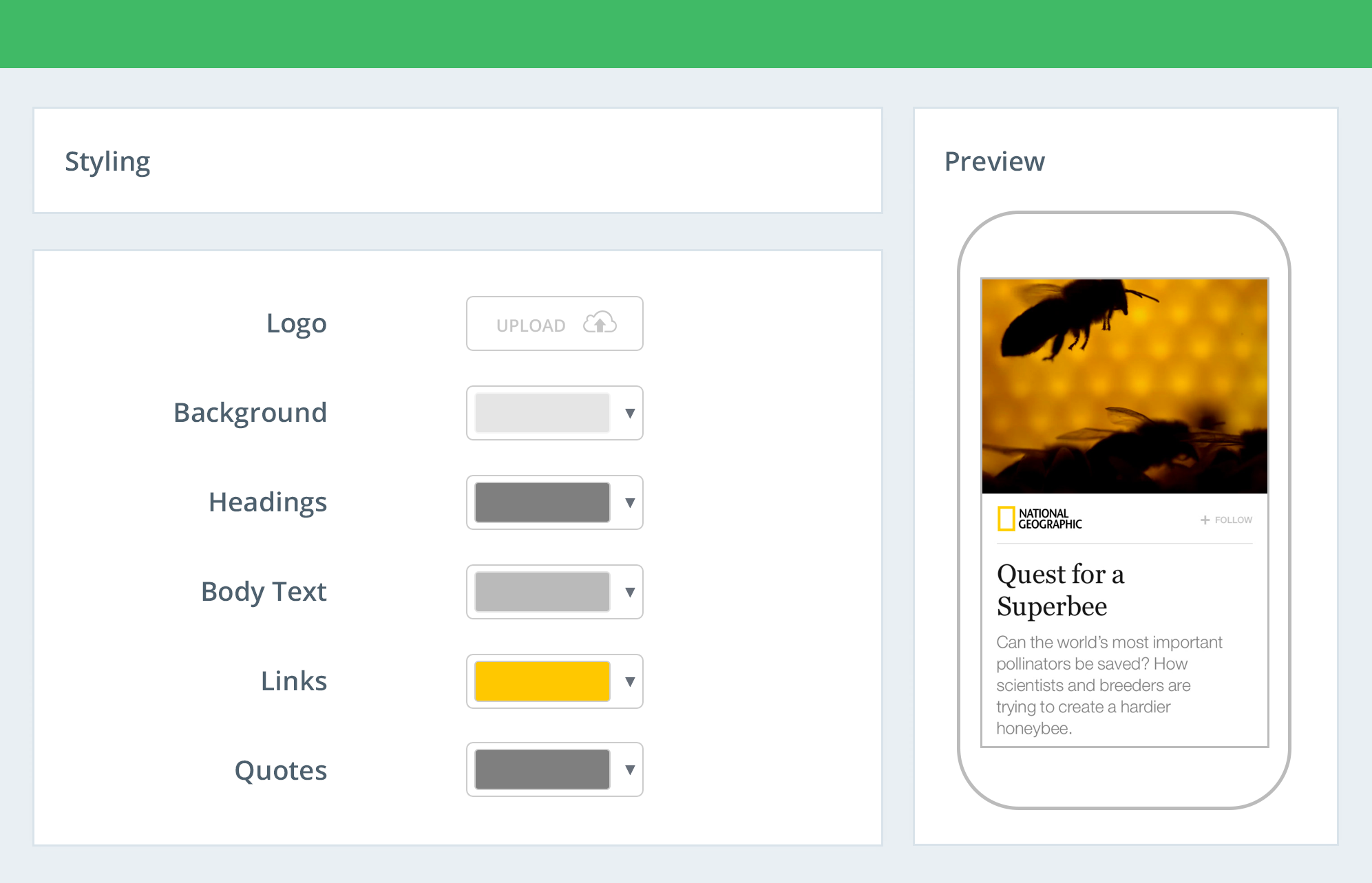1372x883 pixels.
Task: Select the light gray Background swatch
Action: 542,413
